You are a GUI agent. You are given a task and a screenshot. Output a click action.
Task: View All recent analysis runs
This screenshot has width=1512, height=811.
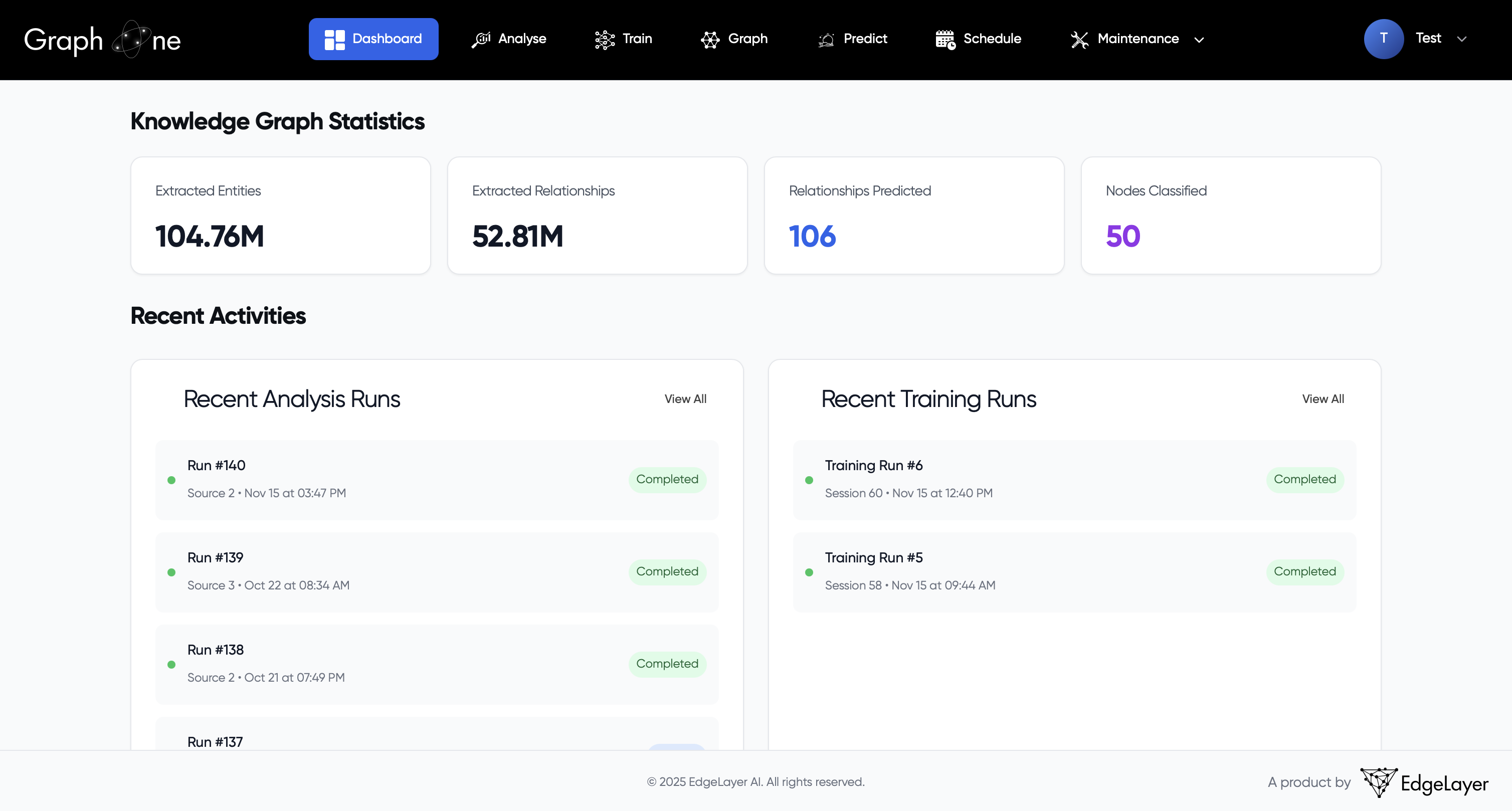[x=685, y=398]
